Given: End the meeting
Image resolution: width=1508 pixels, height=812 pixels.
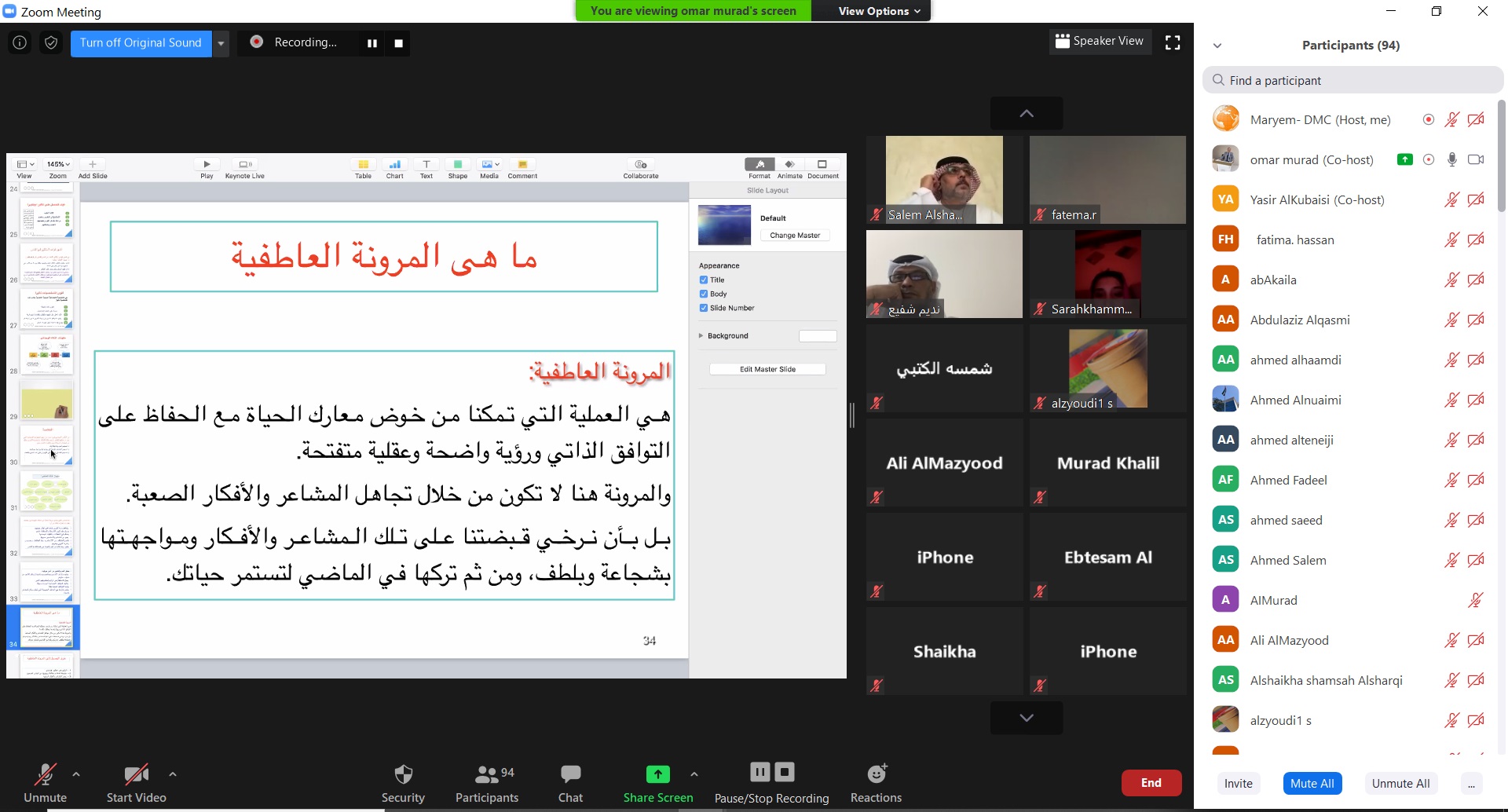Looking at the screenshot, I should [1151, 783].
